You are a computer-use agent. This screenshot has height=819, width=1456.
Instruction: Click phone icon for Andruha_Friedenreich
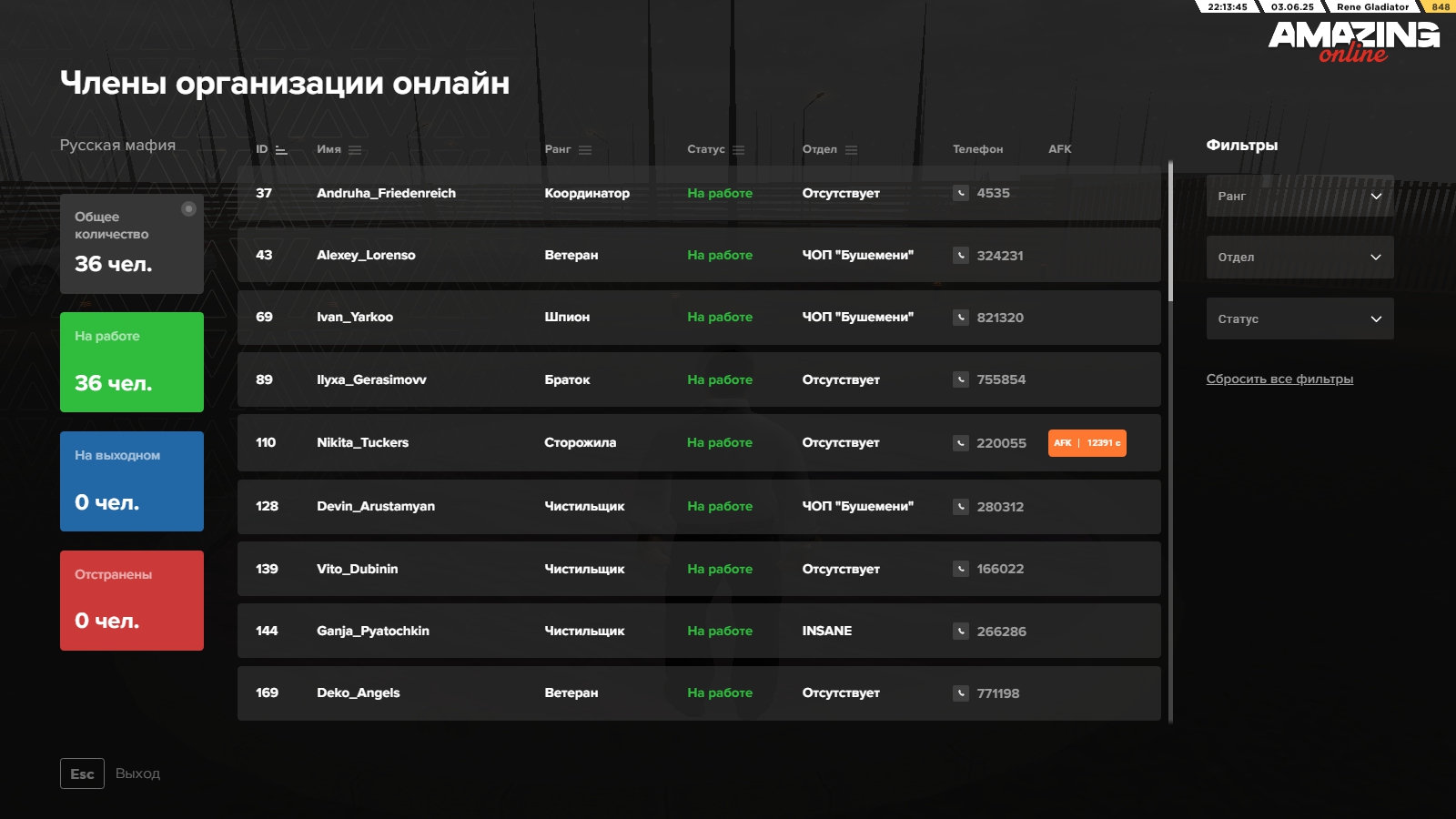coord(961,193)
